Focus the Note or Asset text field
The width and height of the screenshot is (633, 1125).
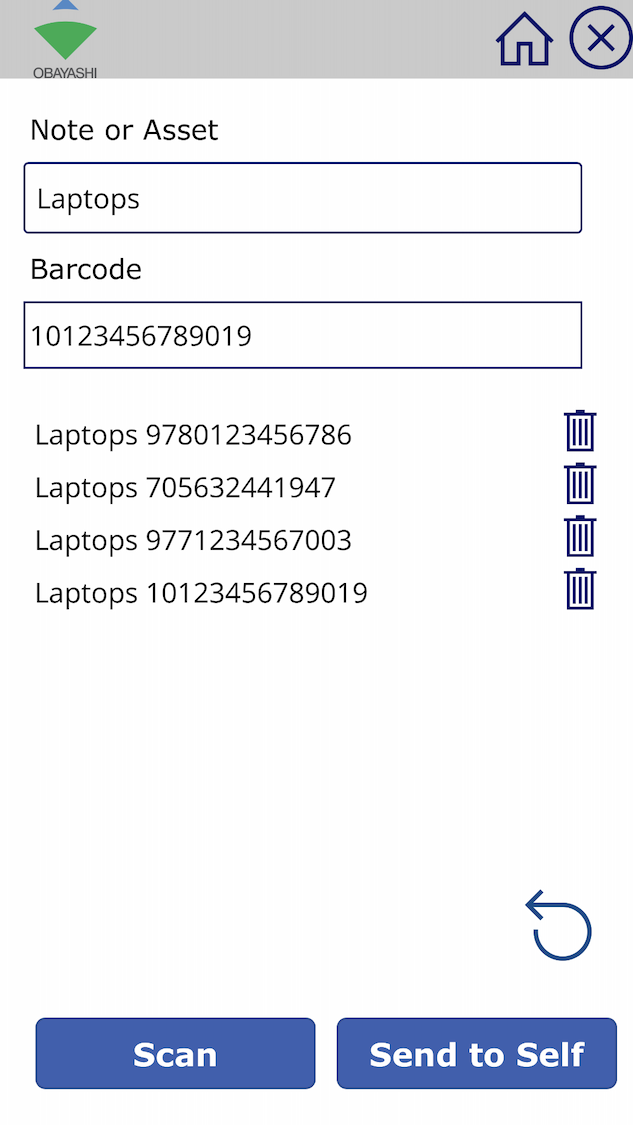pos(303,198)
